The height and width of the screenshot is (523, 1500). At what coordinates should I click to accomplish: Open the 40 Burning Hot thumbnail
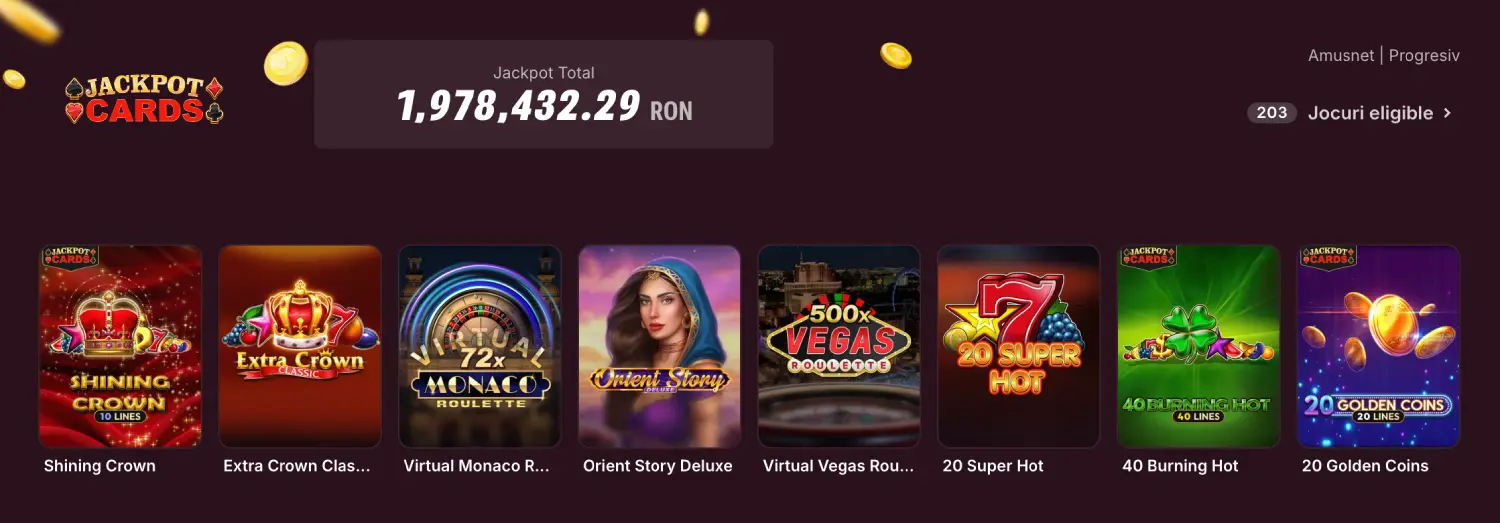(x=1198, y=346)
